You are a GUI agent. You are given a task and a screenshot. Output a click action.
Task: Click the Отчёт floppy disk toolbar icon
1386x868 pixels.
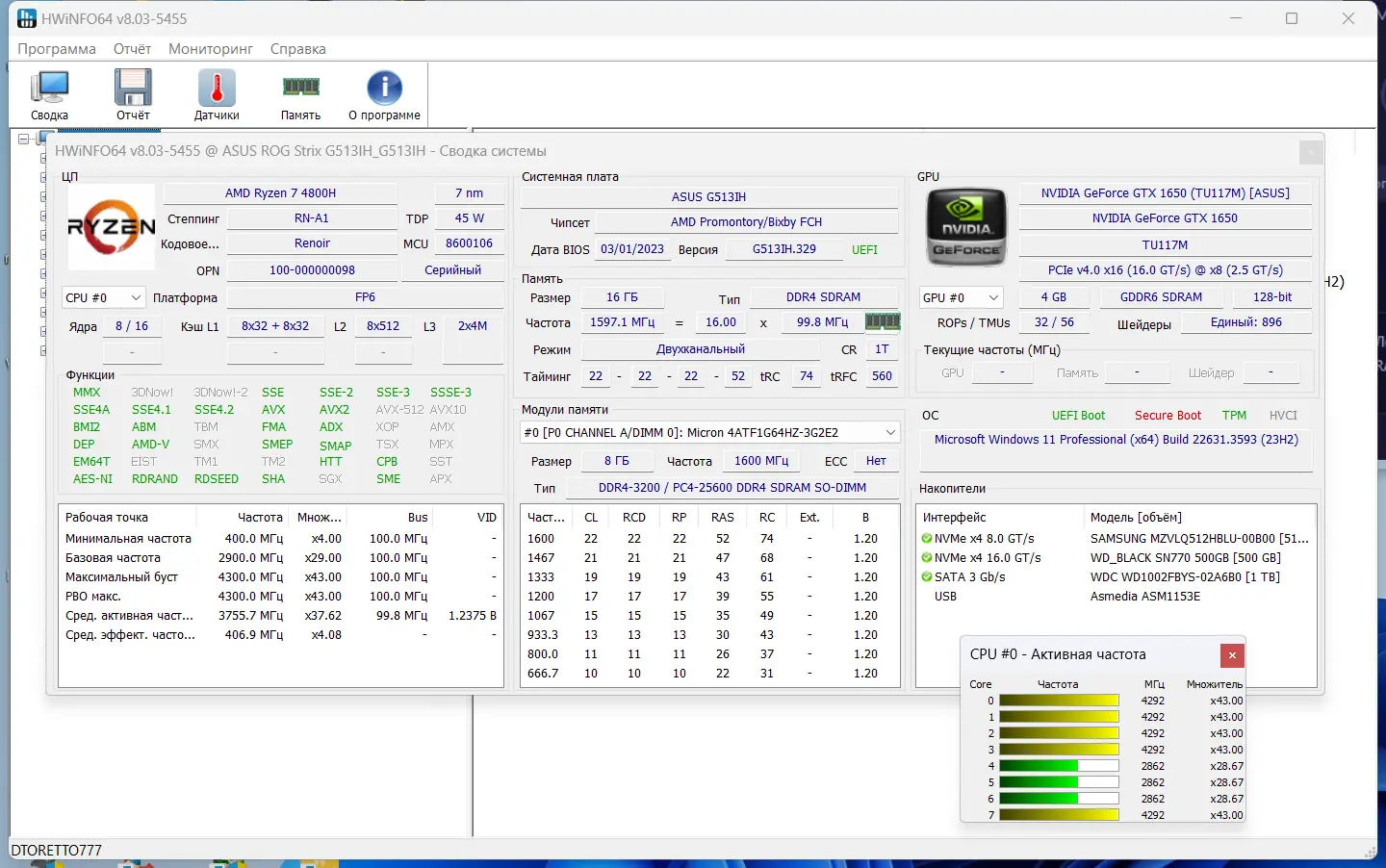pyautogui.click(x=133, y=94)
